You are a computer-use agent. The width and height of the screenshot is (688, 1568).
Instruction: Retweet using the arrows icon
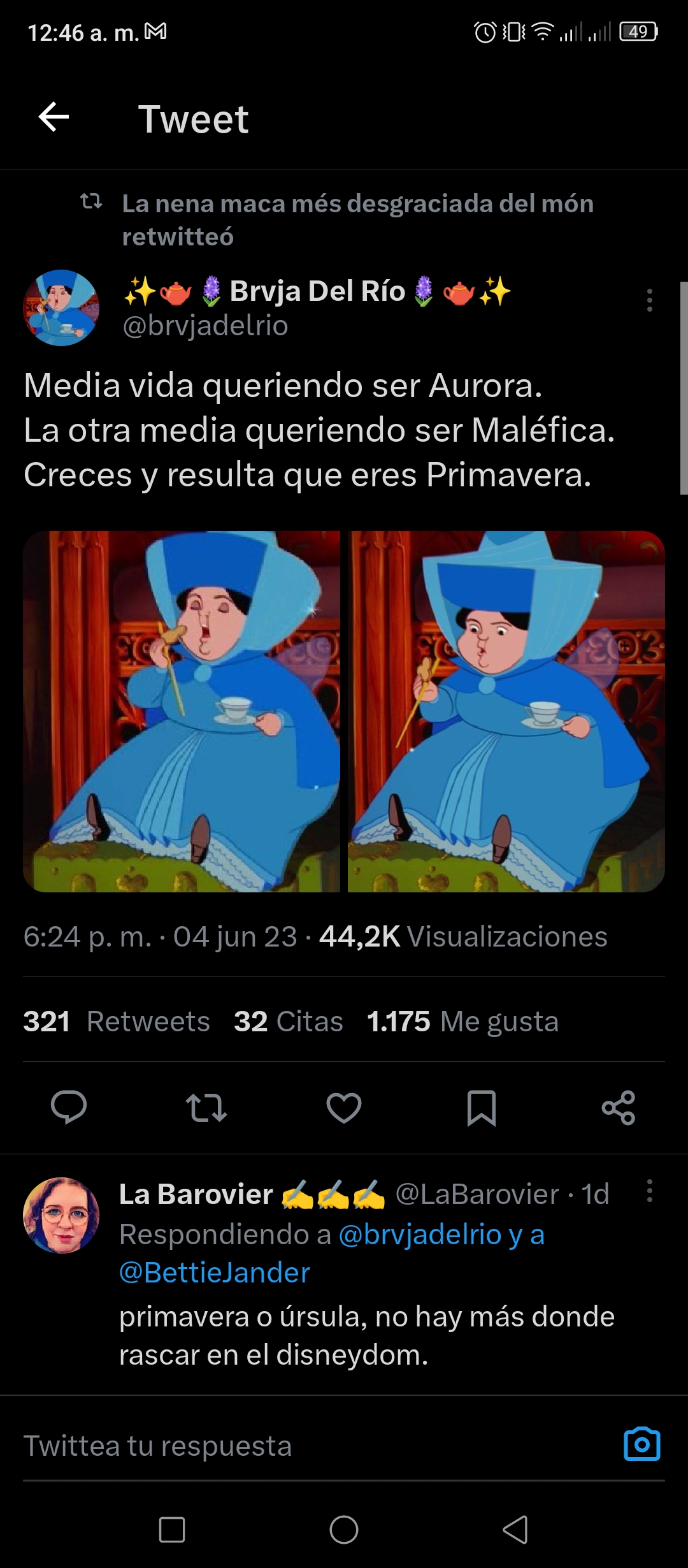click(x=206, y=1107)
